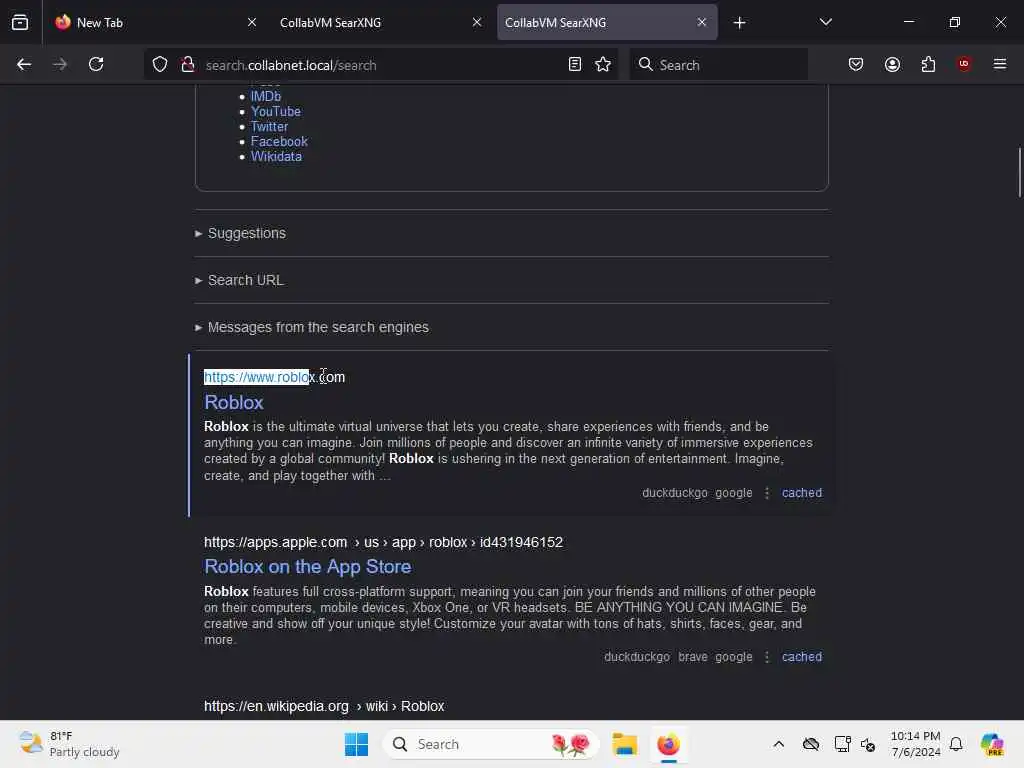Click duckduckgo label on Roblox result
This screenshot has width=1024, height=768.
point(675,493)
